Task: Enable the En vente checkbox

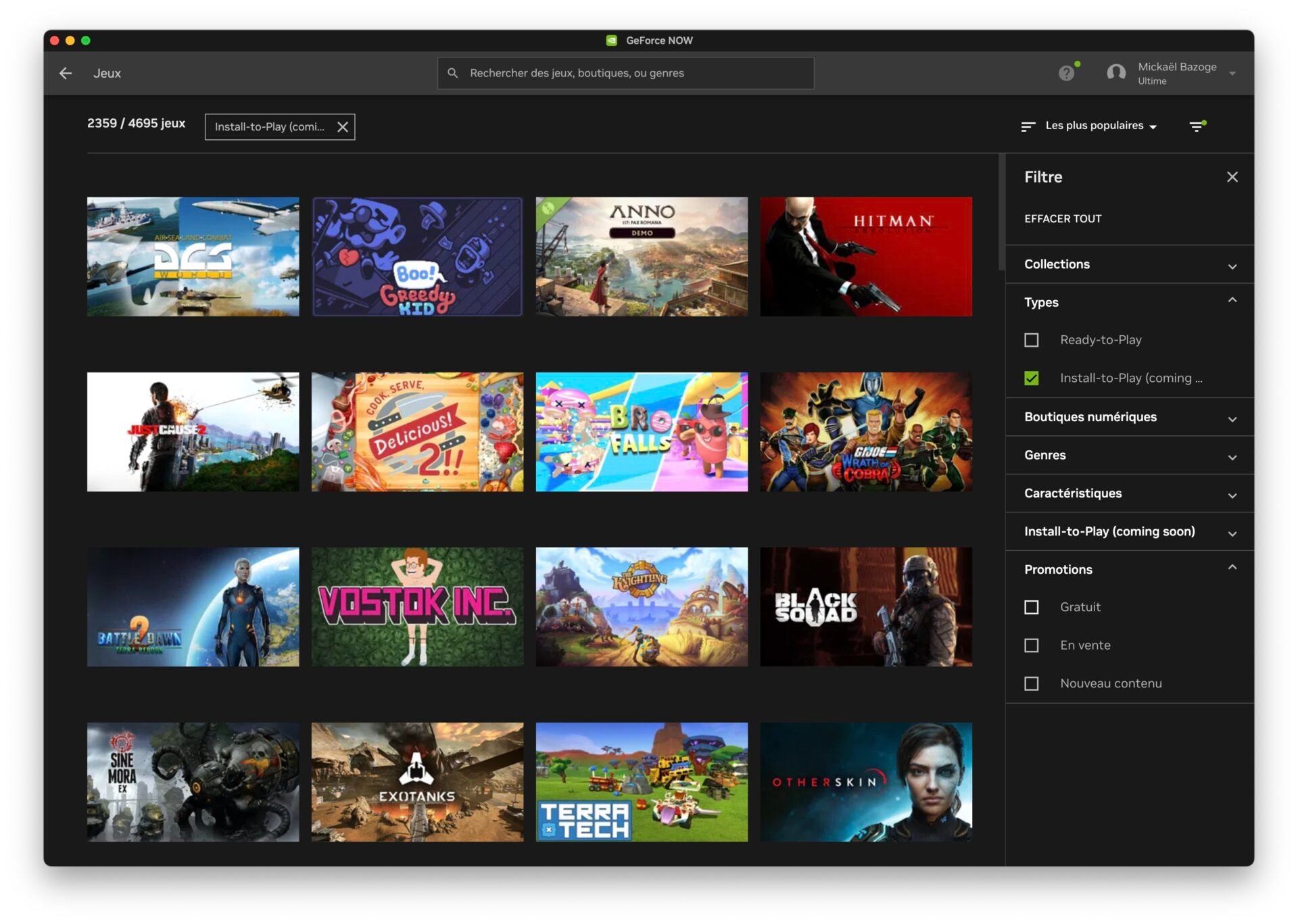Action: pos(1032,646)
